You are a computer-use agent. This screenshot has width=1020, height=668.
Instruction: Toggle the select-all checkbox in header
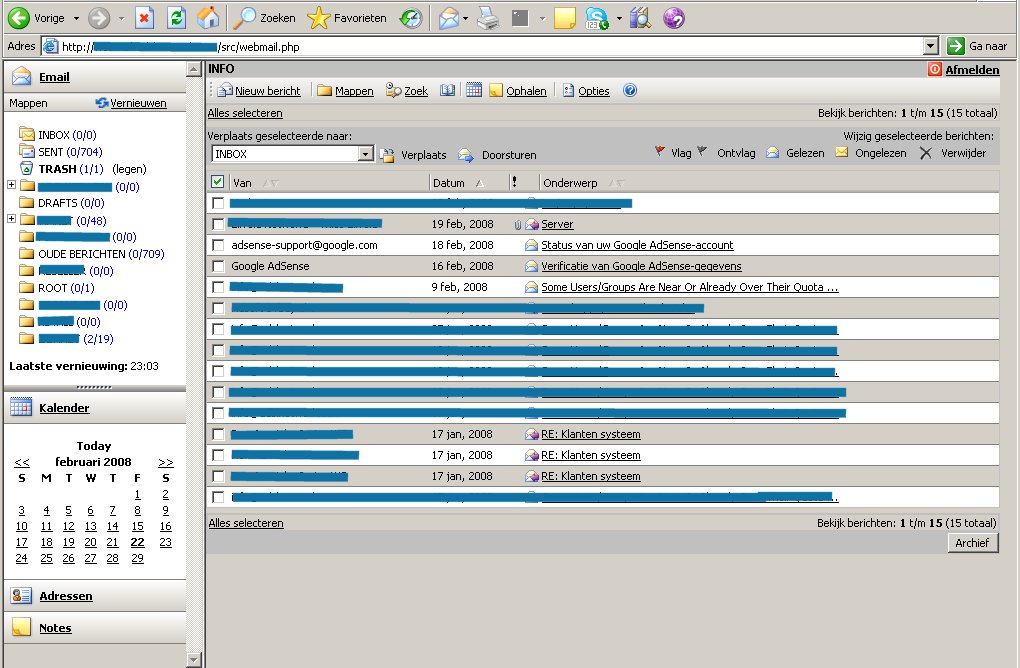point(218,182)
